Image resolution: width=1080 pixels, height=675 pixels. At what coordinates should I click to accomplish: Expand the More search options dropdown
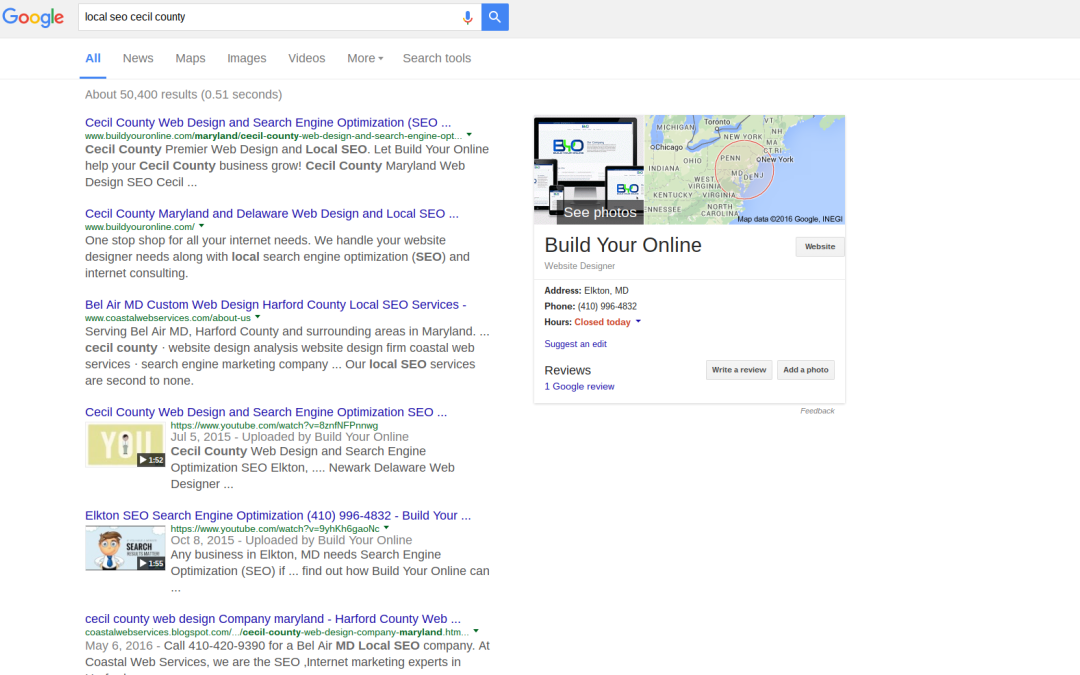coord(365,58)
